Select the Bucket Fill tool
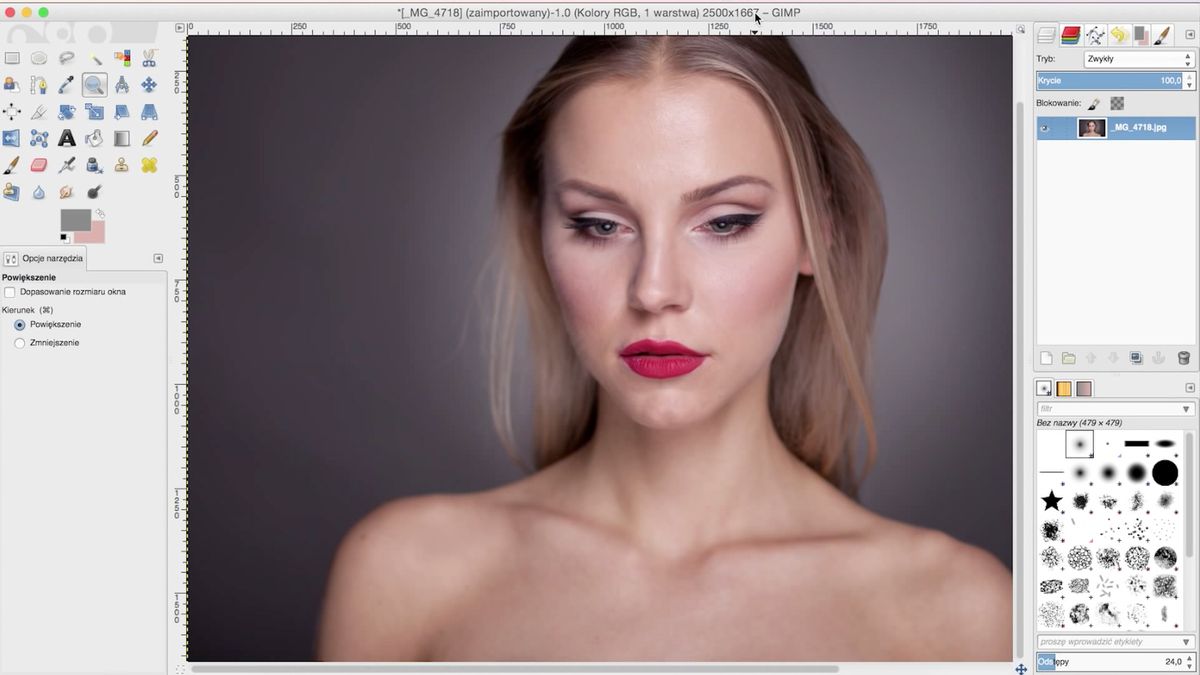 pos(94,138)
